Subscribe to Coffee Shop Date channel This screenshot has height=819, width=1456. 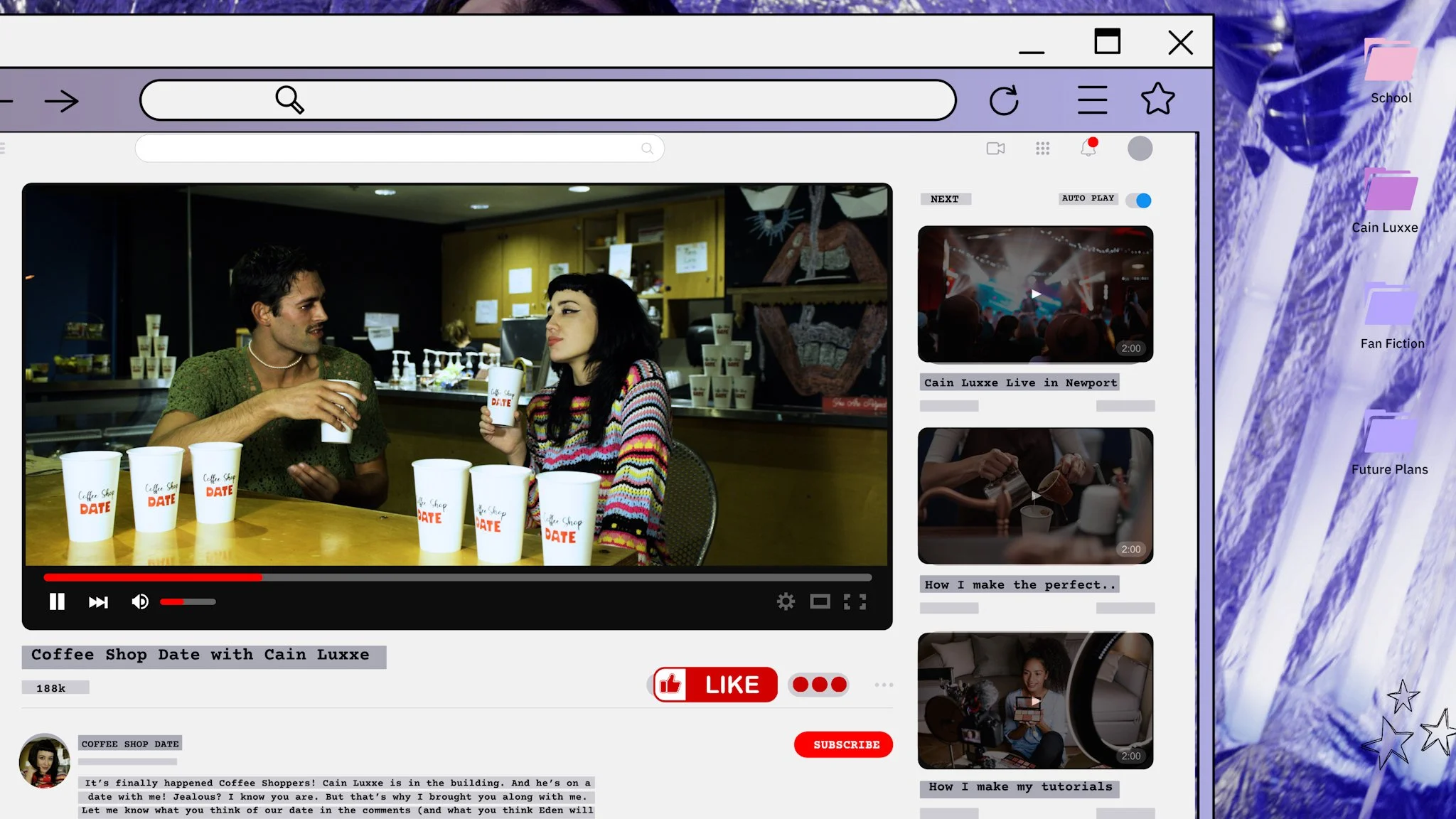click(844, 744)
